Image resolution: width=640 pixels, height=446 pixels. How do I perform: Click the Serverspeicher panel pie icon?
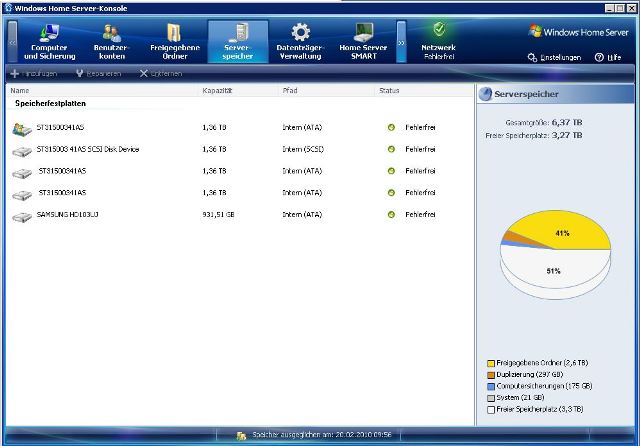pyautogui.click(x=486, y=94)
